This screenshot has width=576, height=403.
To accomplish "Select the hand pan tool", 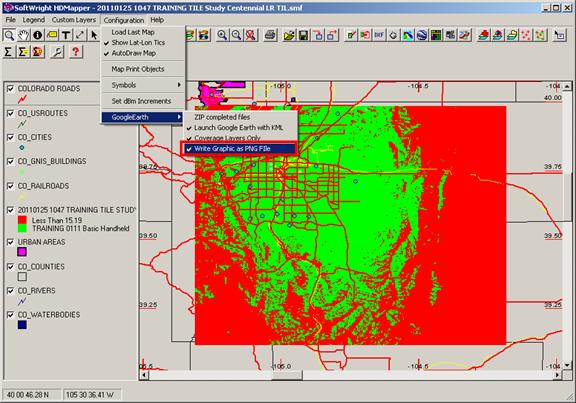I will point(24,35).
